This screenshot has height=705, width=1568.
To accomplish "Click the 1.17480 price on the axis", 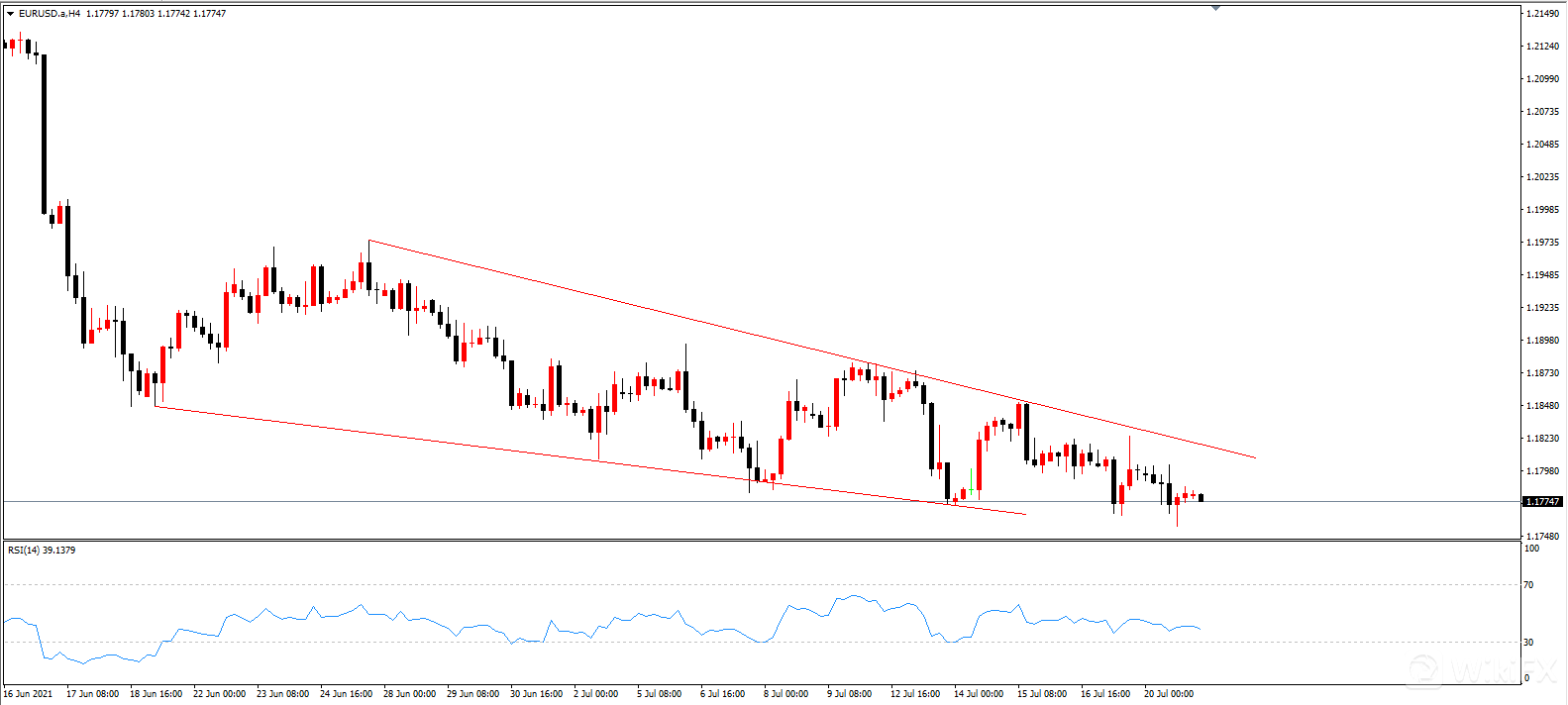I will pyautogui.click(x=1542, y=537).
